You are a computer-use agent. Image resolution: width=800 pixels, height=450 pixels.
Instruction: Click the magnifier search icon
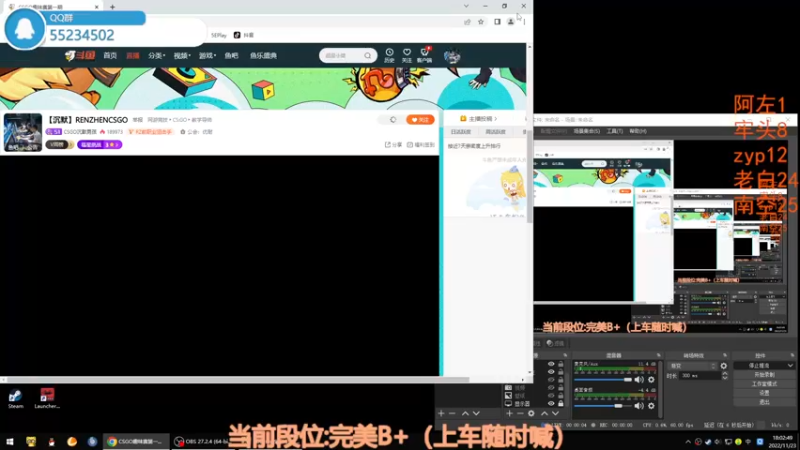pyautogui.click(x=368, y=55)
